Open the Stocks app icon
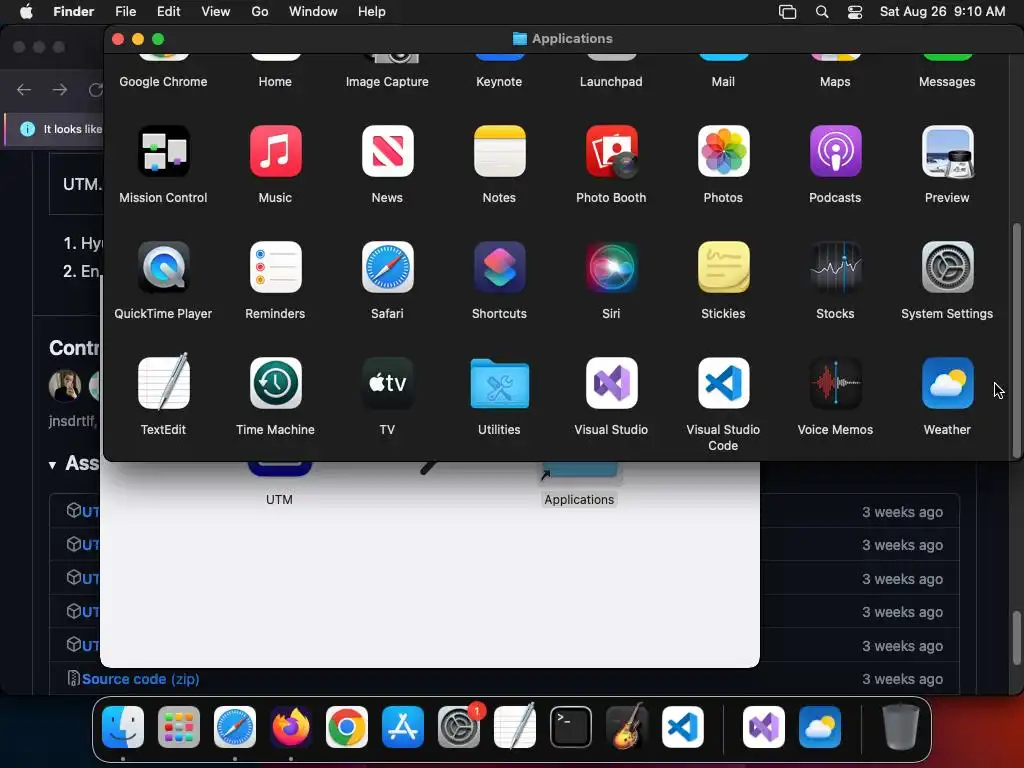 tap(835, 267)
